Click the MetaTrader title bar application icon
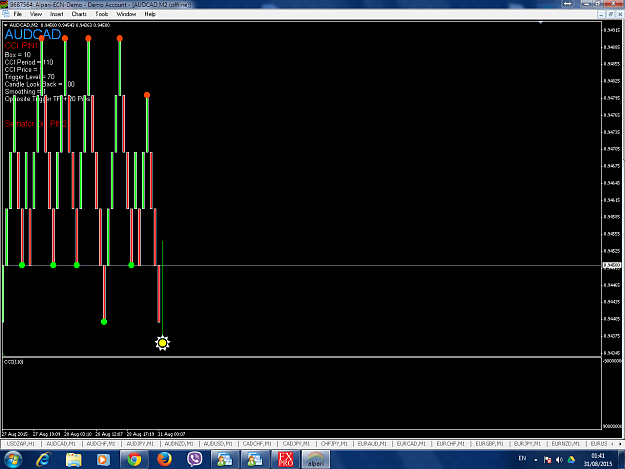Image resolution: width=625 pixels, height=469 pixels. (4, 4)
